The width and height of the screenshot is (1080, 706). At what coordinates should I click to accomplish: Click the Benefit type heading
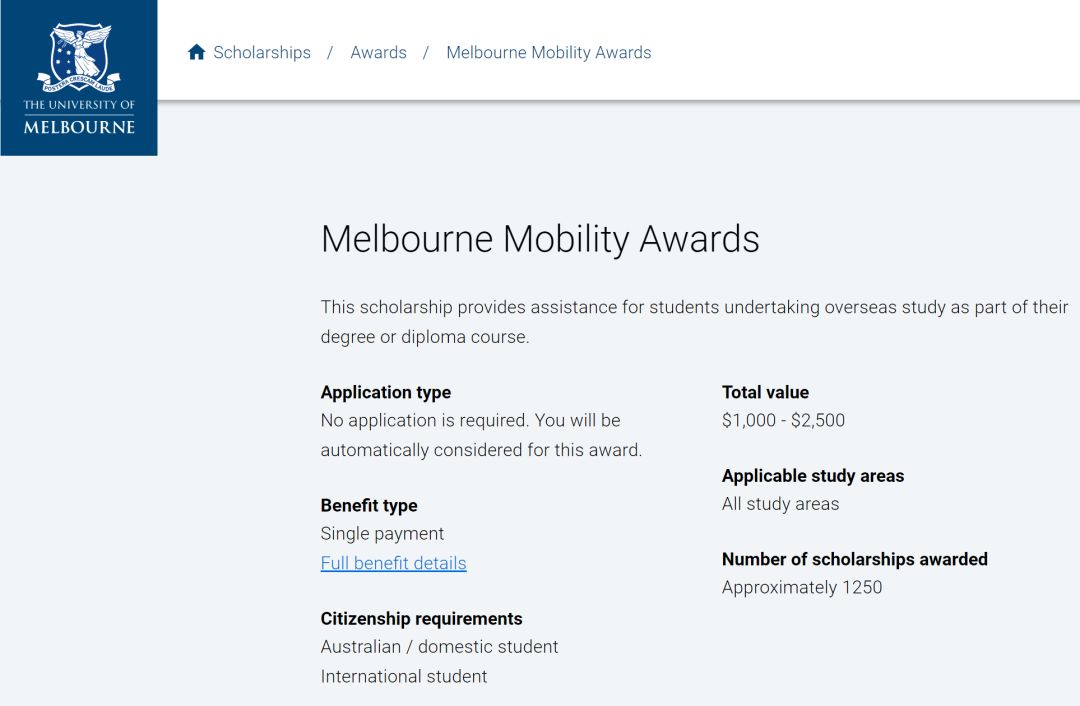click(x=369, y=506)
